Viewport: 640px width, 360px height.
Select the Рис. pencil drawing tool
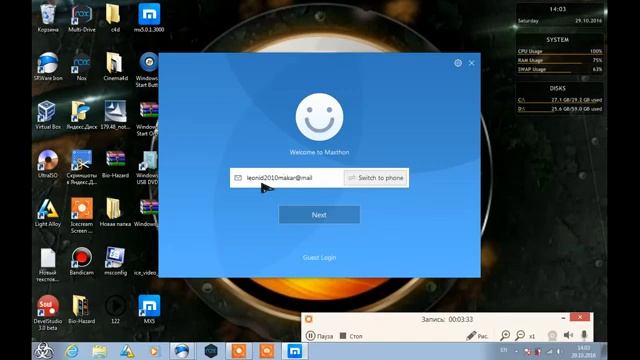click(477, 336)
